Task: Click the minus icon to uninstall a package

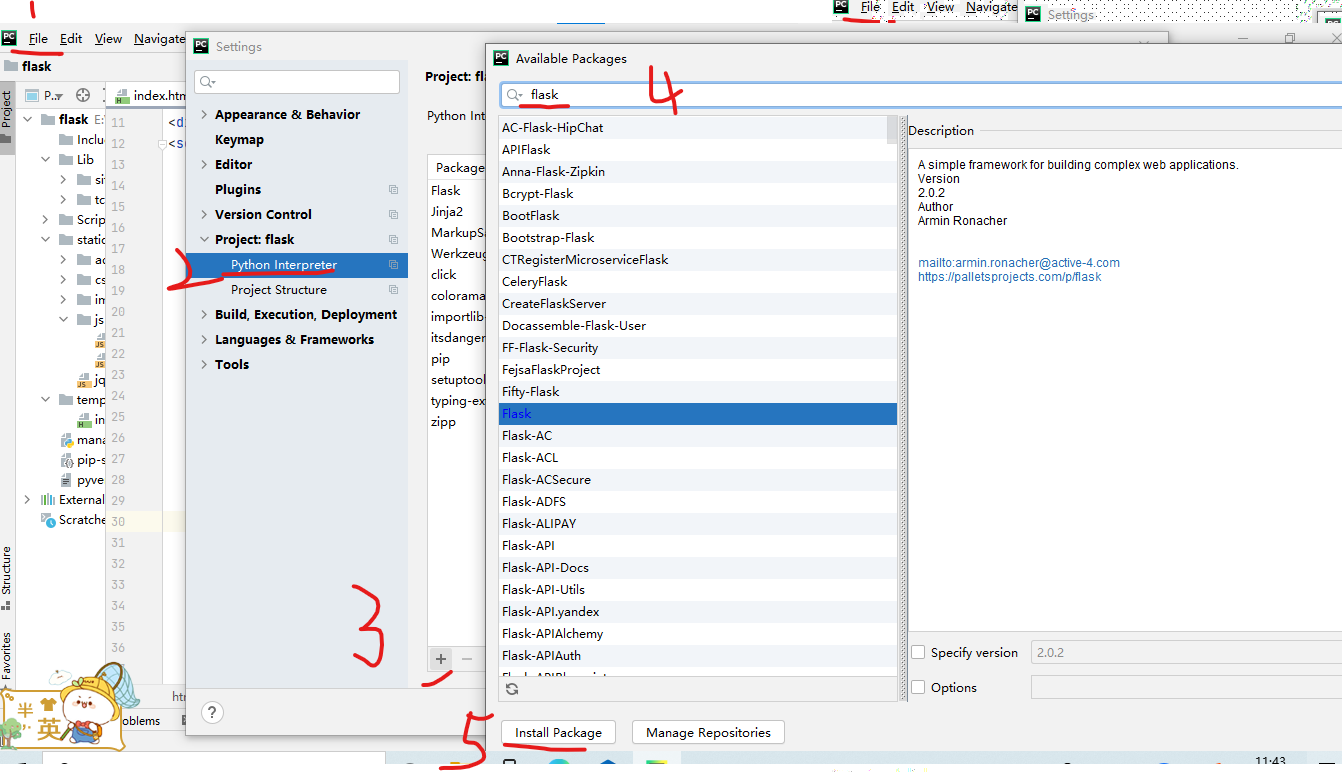Action: click(x=466, y=659)
